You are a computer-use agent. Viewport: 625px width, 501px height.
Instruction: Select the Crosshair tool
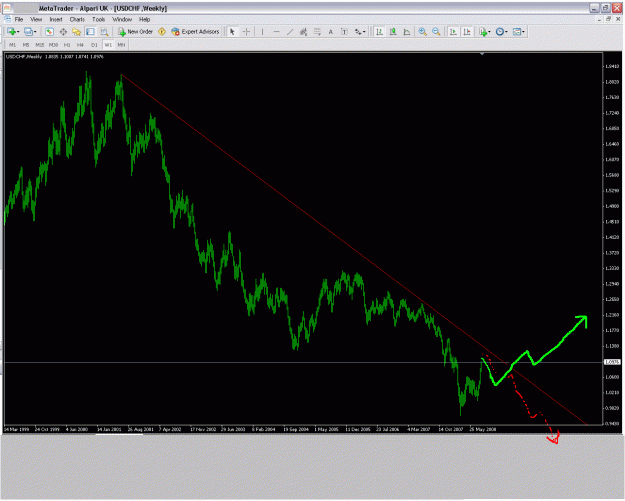(x=246, y=32)
